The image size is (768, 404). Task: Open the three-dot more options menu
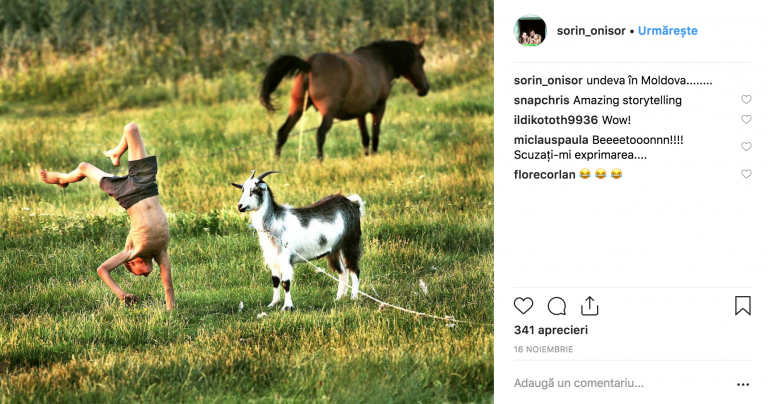(x=743, y=384)
